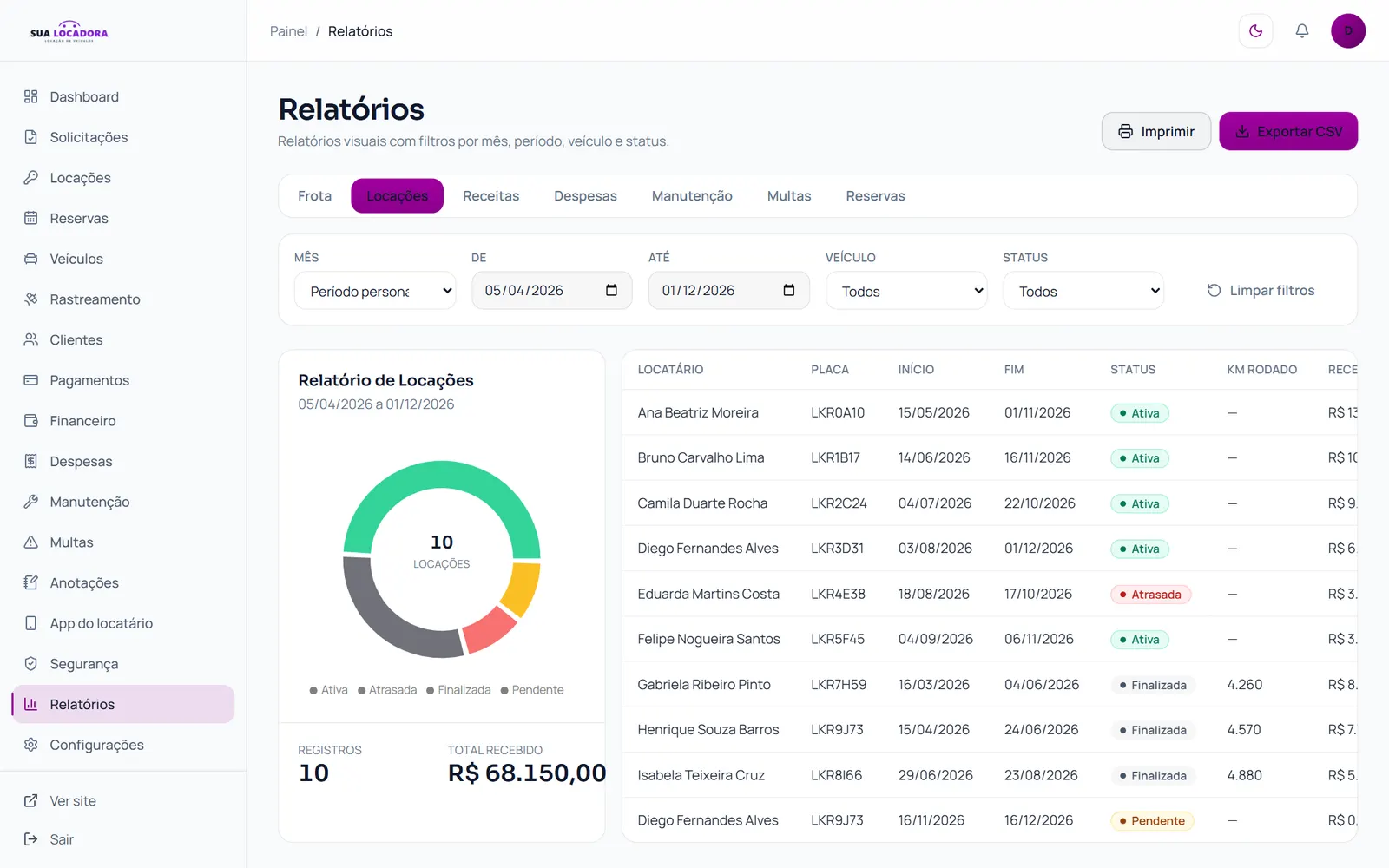Click the Pendente legend item under chart
The image size is (1389, 868).
click(532, 690)
